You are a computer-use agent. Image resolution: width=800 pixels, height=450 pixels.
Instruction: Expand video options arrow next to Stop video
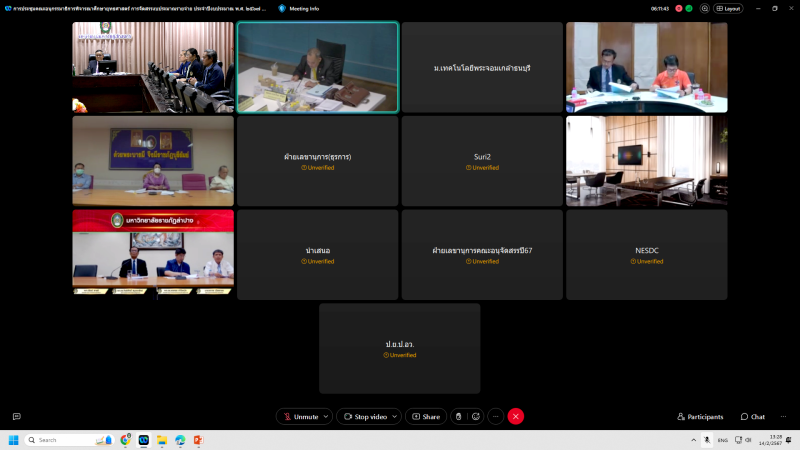(394, 416)
